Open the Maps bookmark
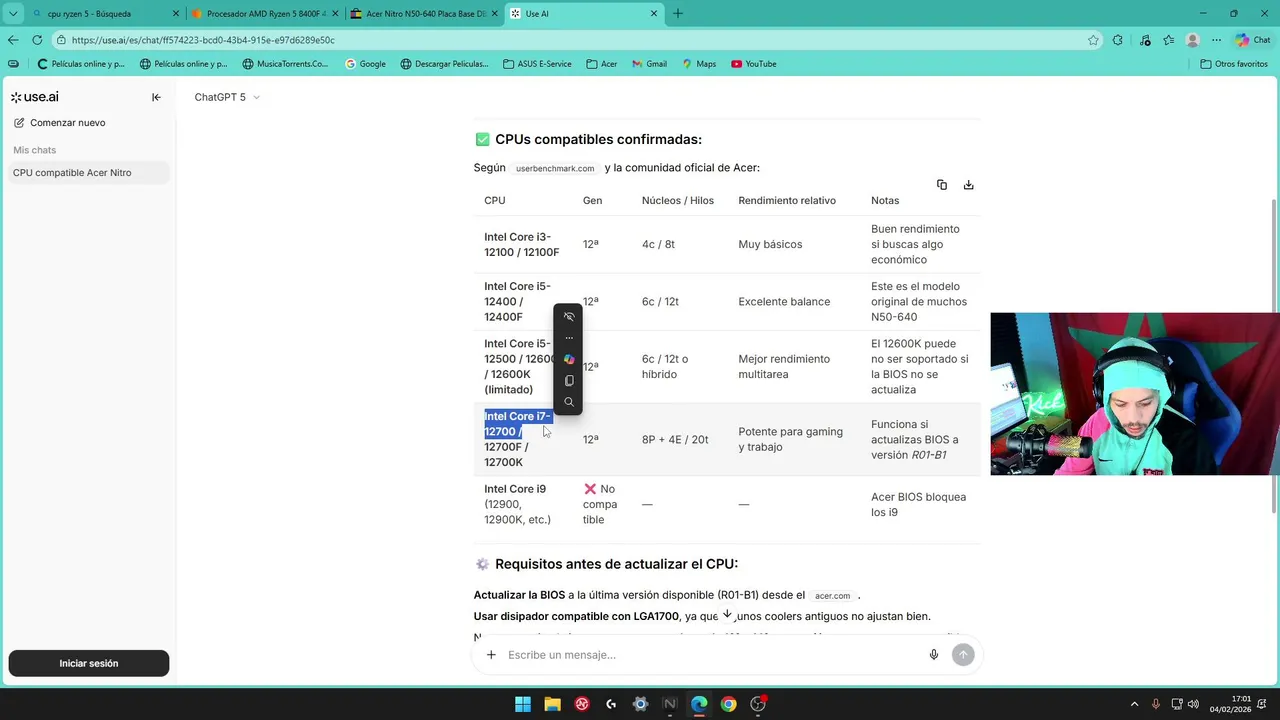Image resolution: width=1280 pixels, height=720 pixels. pos(699,64)
